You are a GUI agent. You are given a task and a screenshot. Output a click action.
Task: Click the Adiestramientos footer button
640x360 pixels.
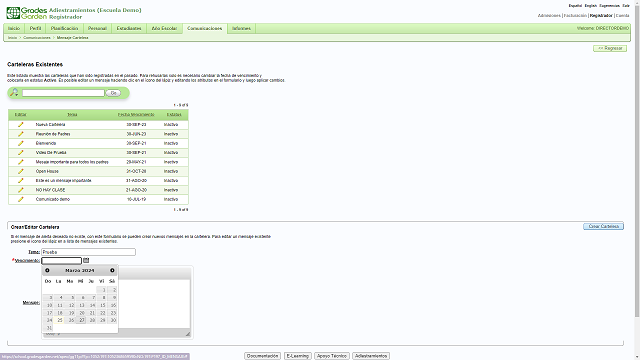371,356
